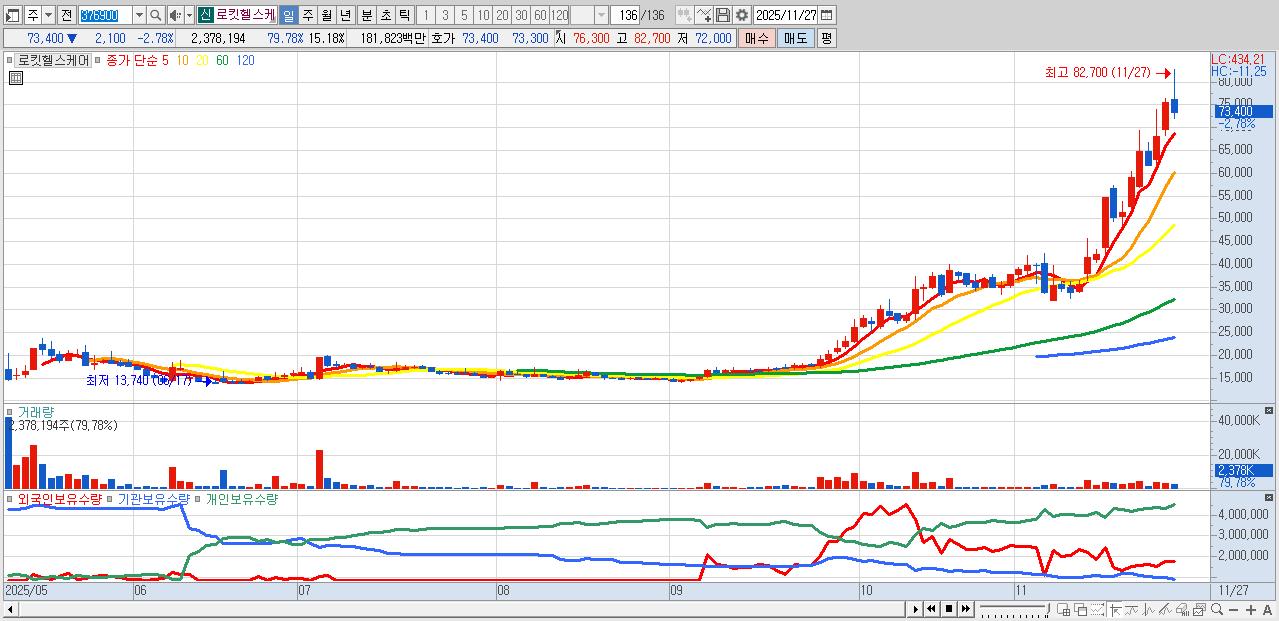The image size is (1279, 621).
Task: Click the overlapping windows icon at bottom
Action: coord(1080,609)
